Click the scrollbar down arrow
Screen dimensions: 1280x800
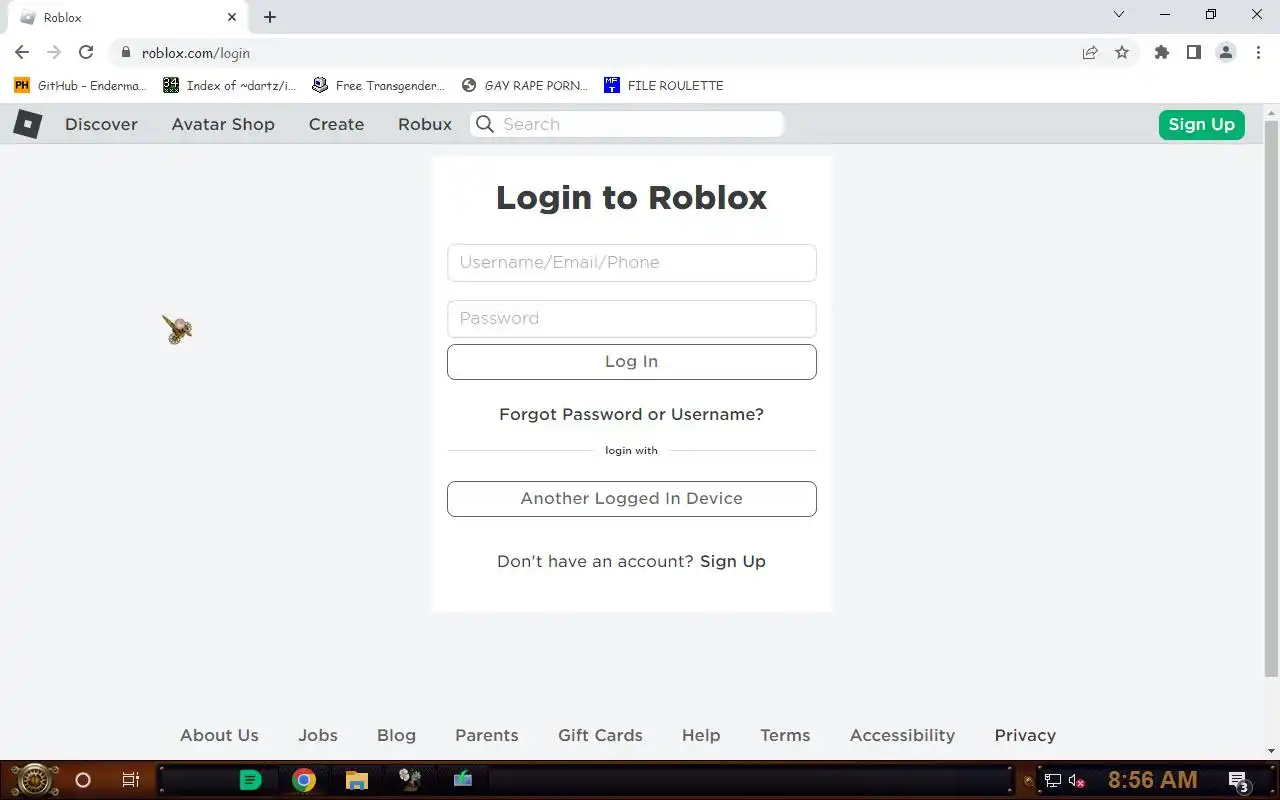point(1271,751)
